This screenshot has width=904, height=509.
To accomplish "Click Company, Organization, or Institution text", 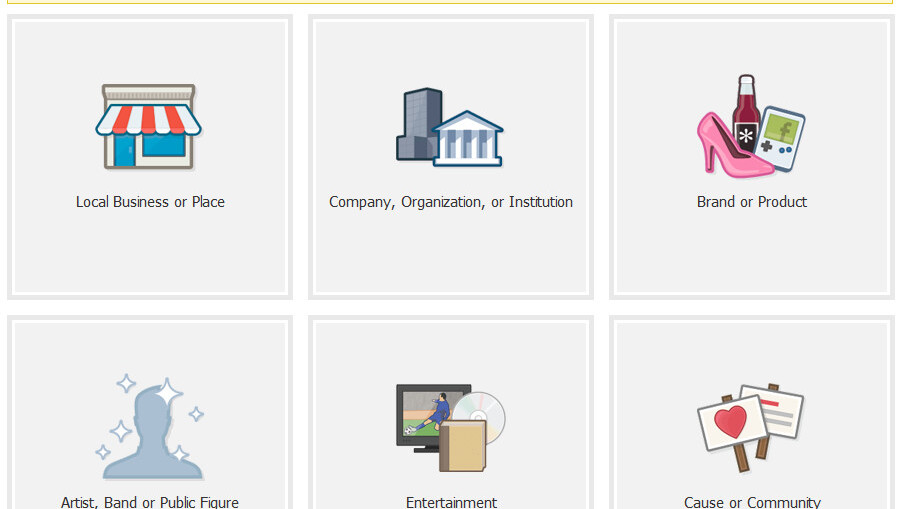I will 451,202.
